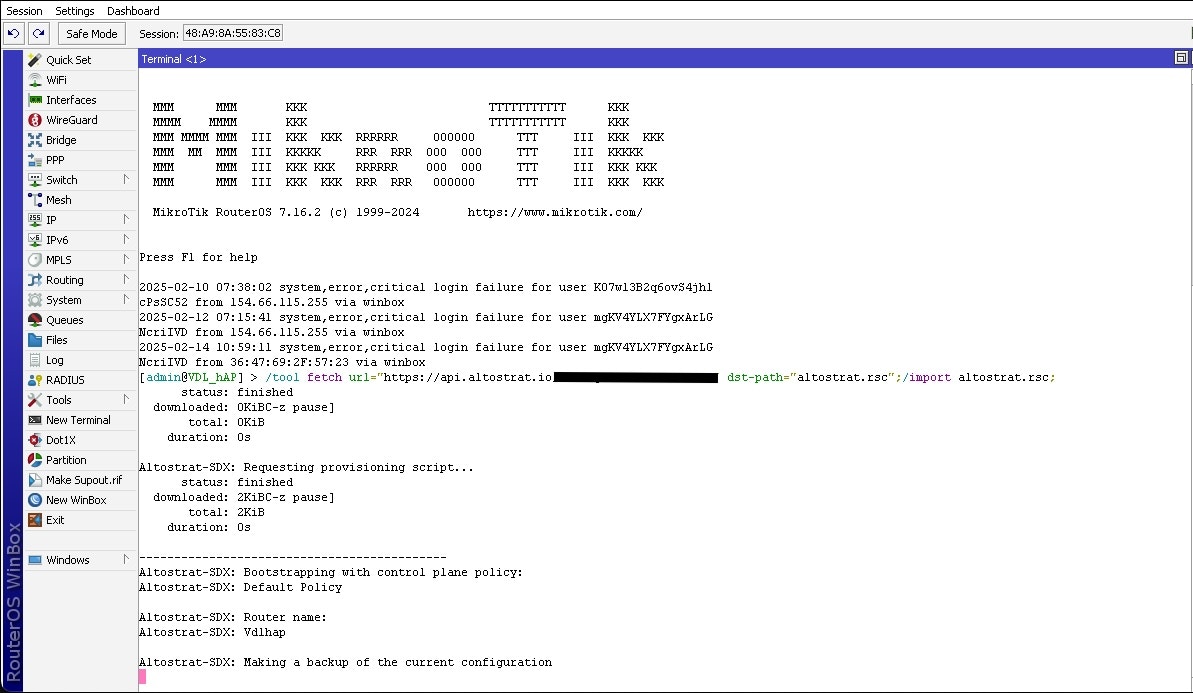Click the Queues icon

pyautogui.click(x=35, y=320)
